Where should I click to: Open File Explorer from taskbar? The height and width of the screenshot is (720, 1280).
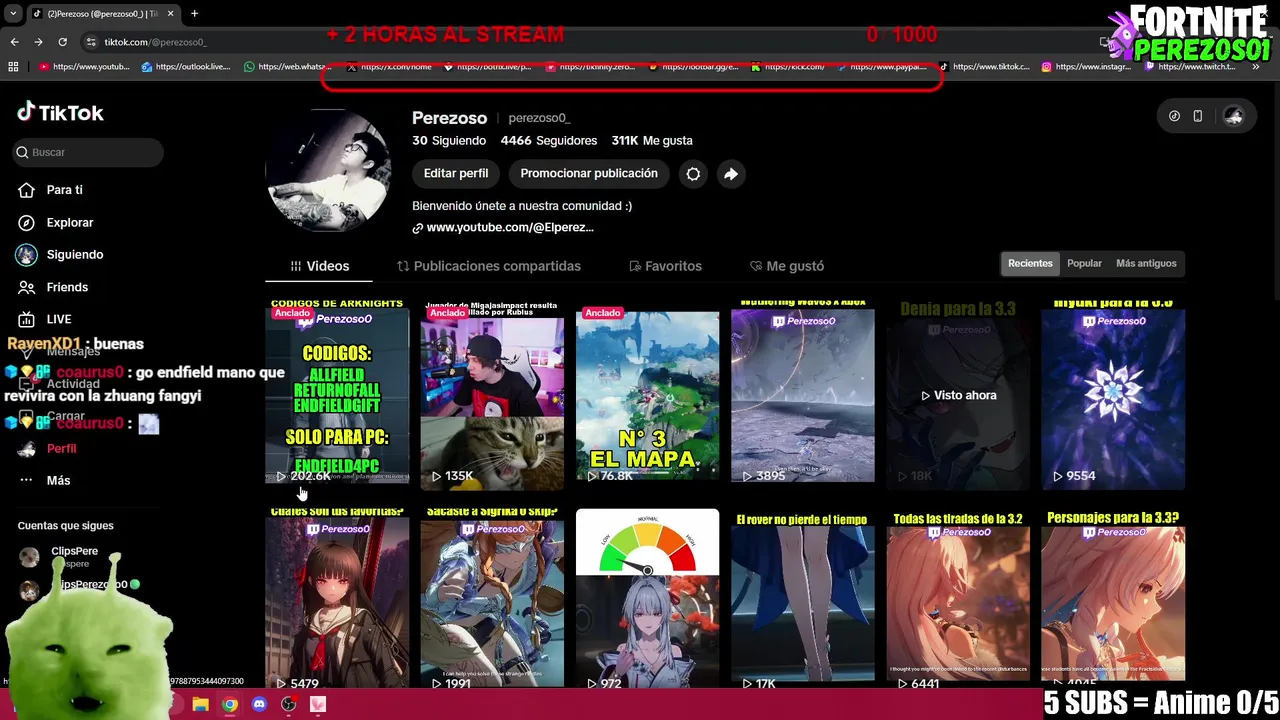click(x=200, y=704)
